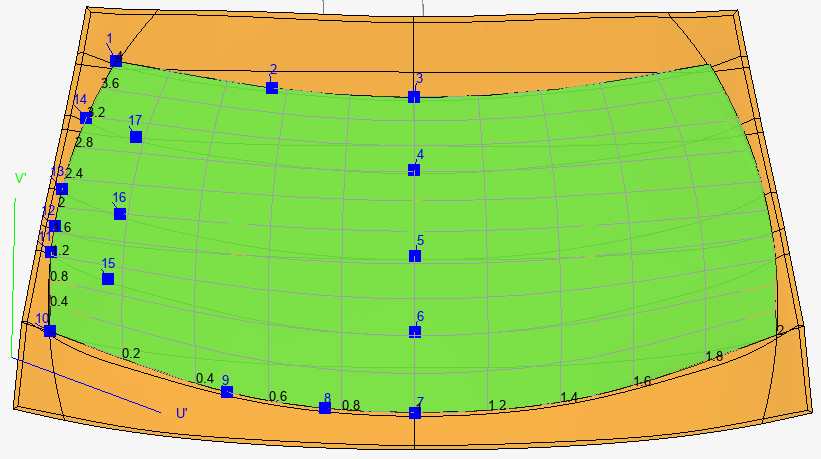The width and height of the screenshot is (821, 459).
Task: Pick point marker 4 on center line
Action: [414, 170]
